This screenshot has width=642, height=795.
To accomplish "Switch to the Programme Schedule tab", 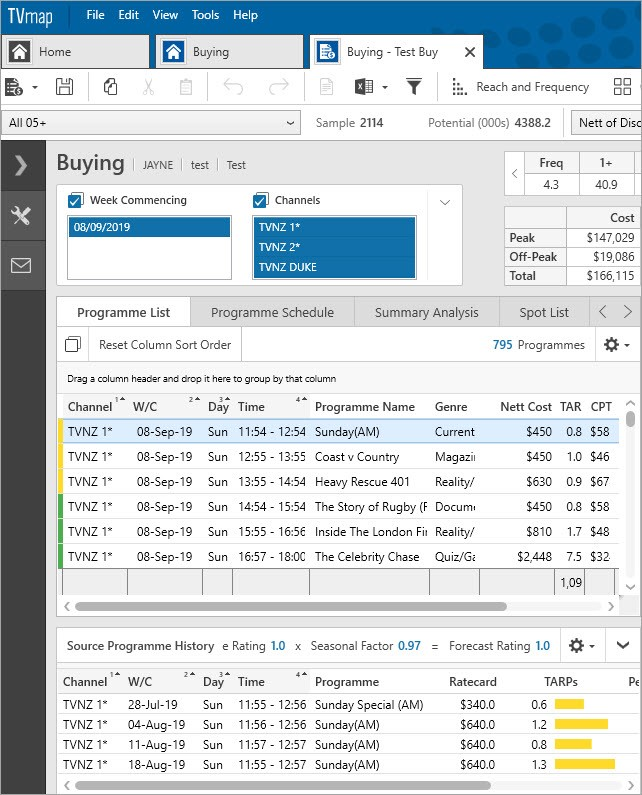I will 272,312.
